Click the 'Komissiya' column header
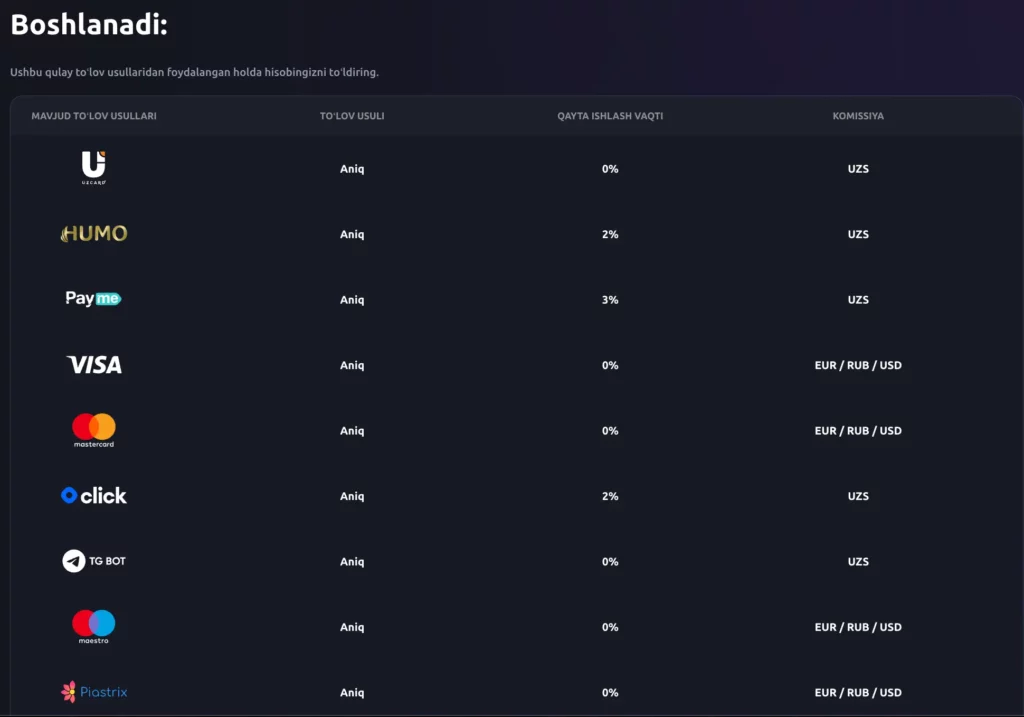Screen dimensions: 1024x717 (858, 116)
